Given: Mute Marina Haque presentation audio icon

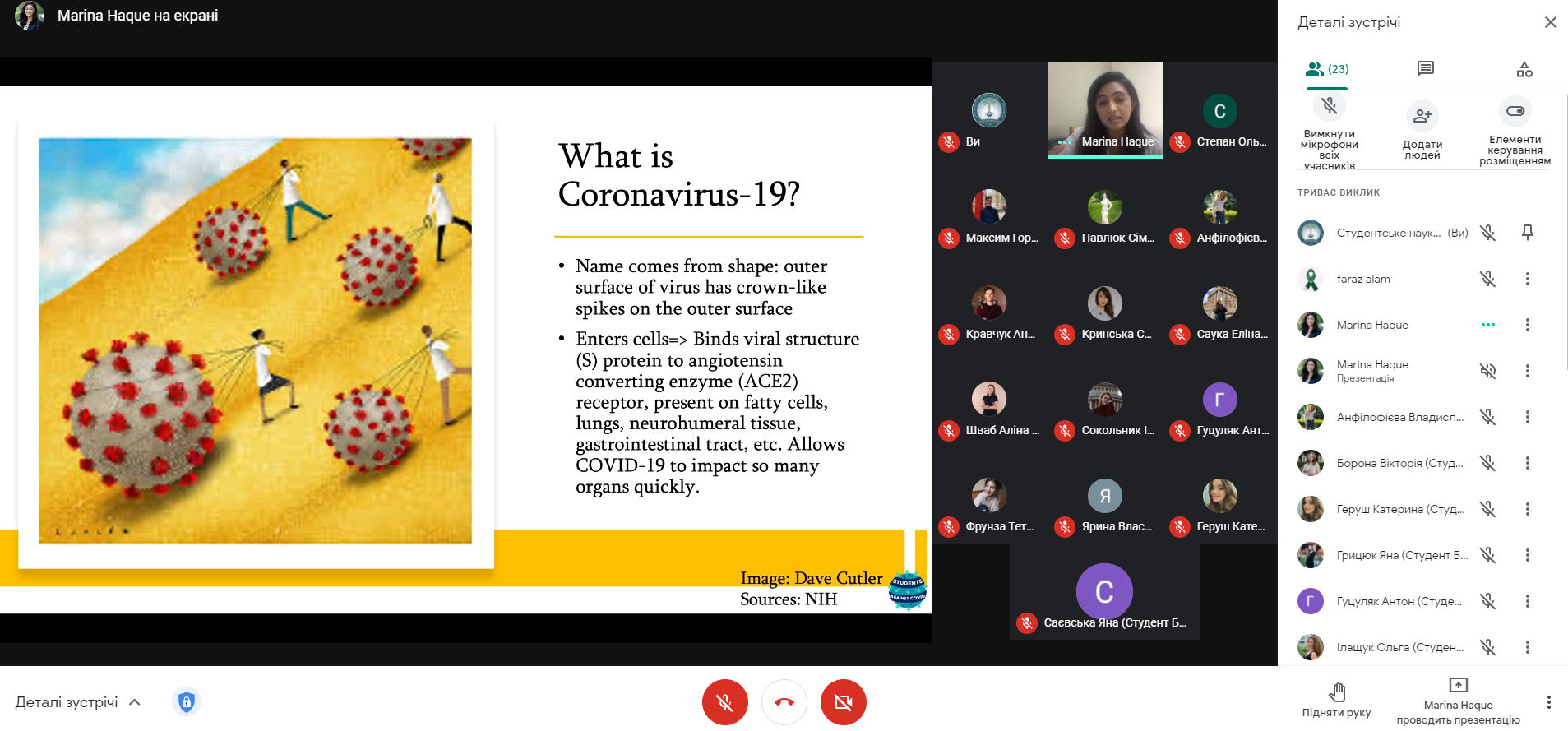Looking at the screenshot, I should pos(1487,371).
